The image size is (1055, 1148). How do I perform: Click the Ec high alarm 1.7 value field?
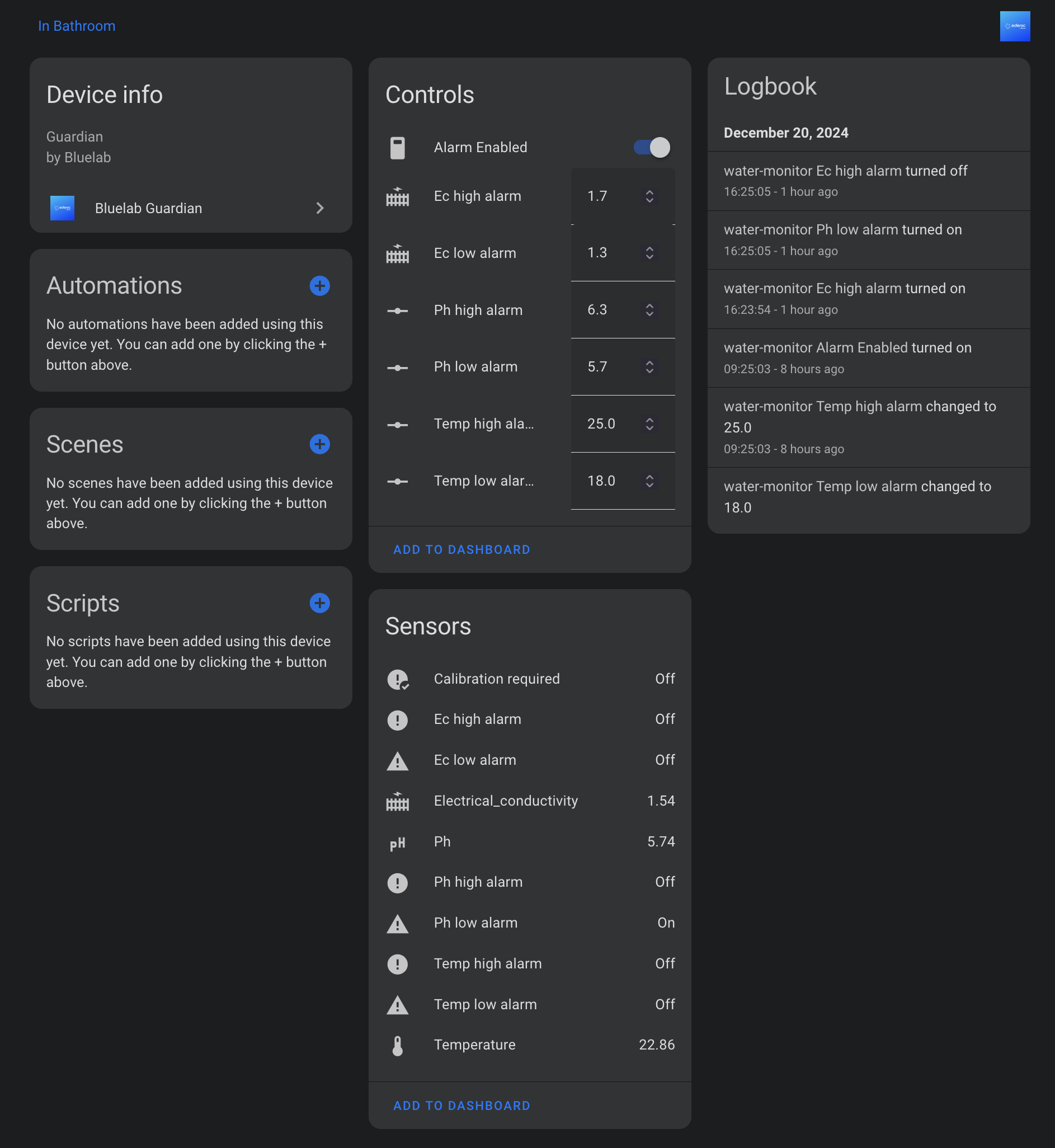click(622, 196)
